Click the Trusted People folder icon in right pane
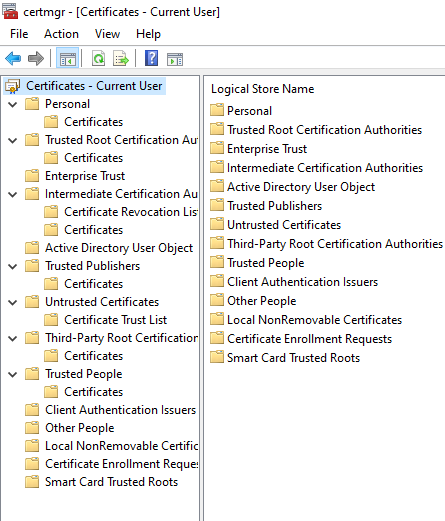445x521 pixels. (217, 262)
